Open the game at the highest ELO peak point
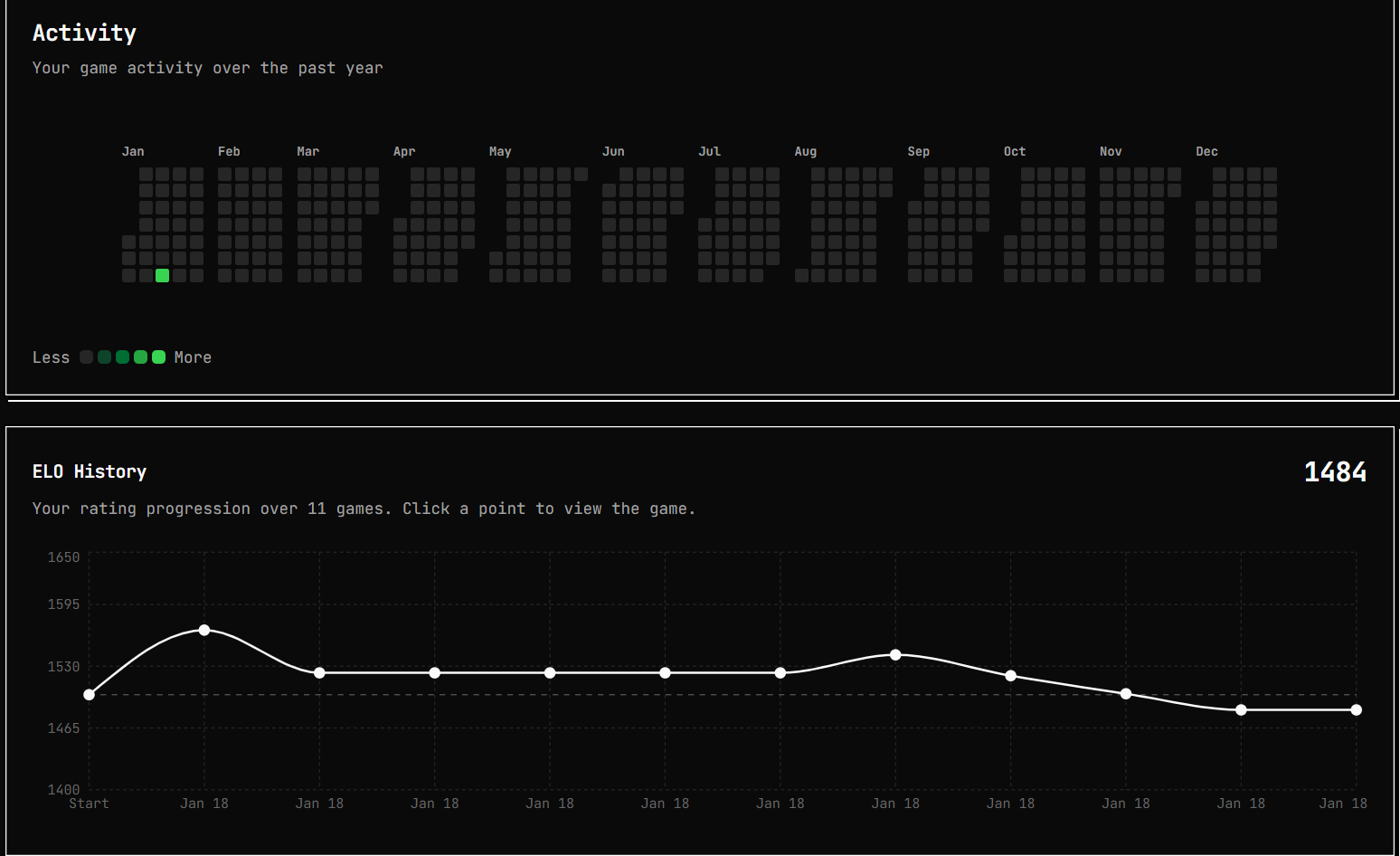The image size is (1400, 856). pyautogui.click(x=204, y=630)
